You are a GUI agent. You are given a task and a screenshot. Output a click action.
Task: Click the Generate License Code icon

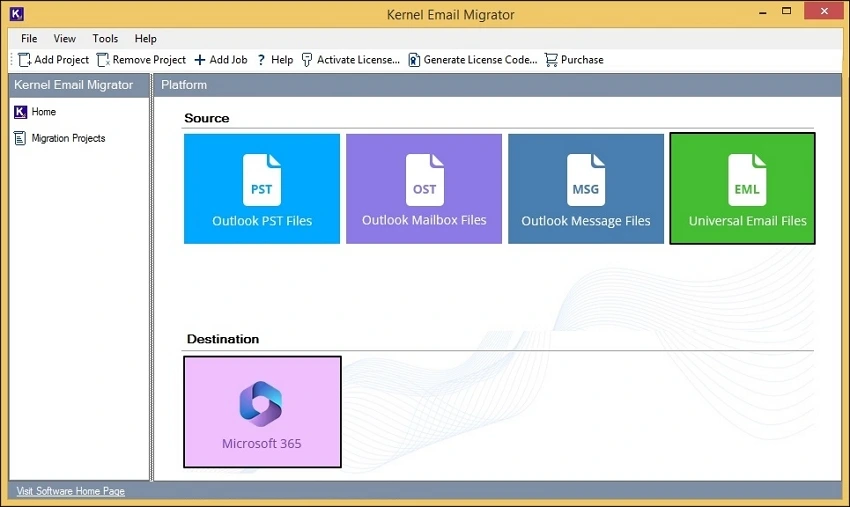tap(414, 60)
